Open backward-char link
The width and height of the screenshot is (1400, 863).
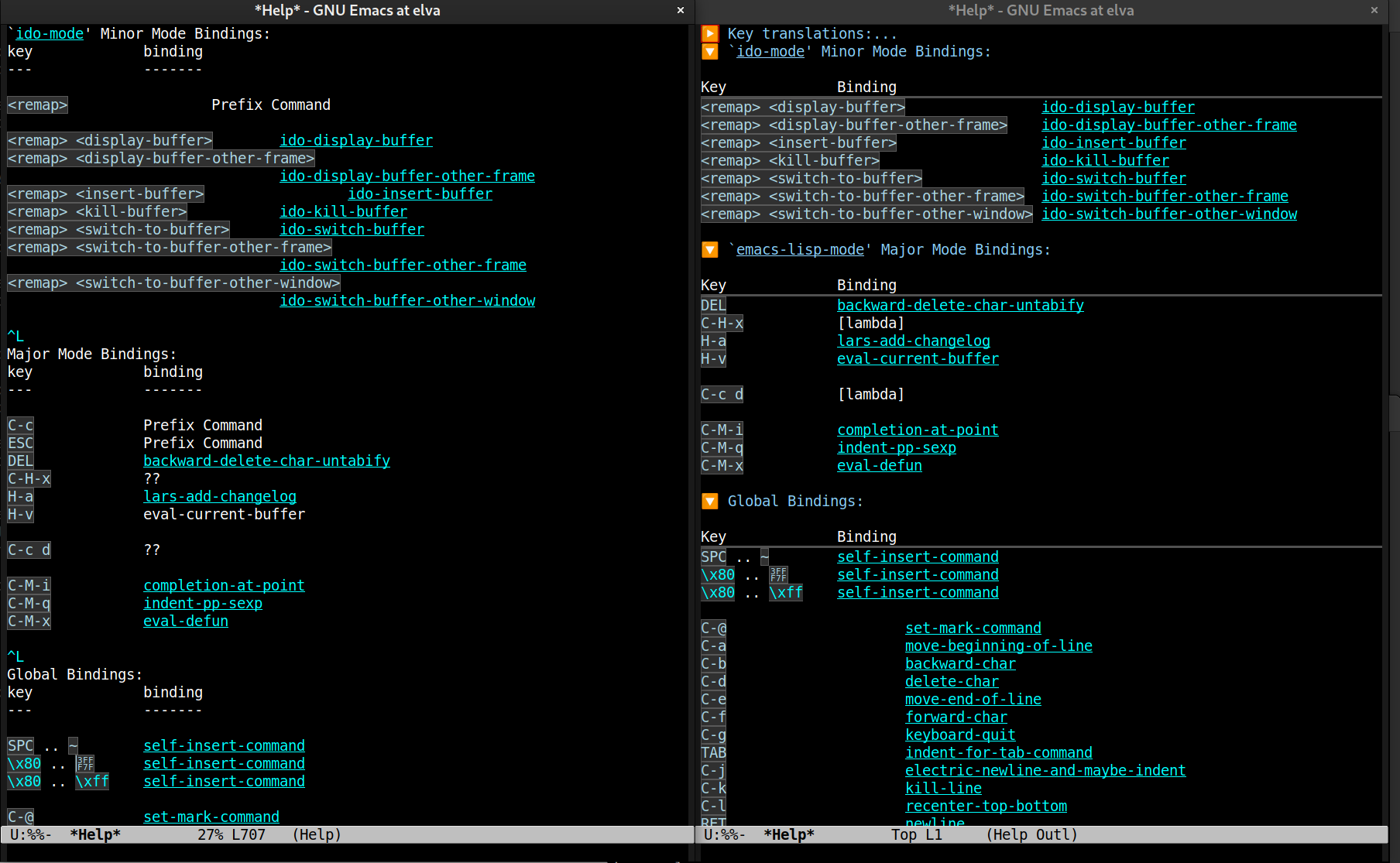960,663
